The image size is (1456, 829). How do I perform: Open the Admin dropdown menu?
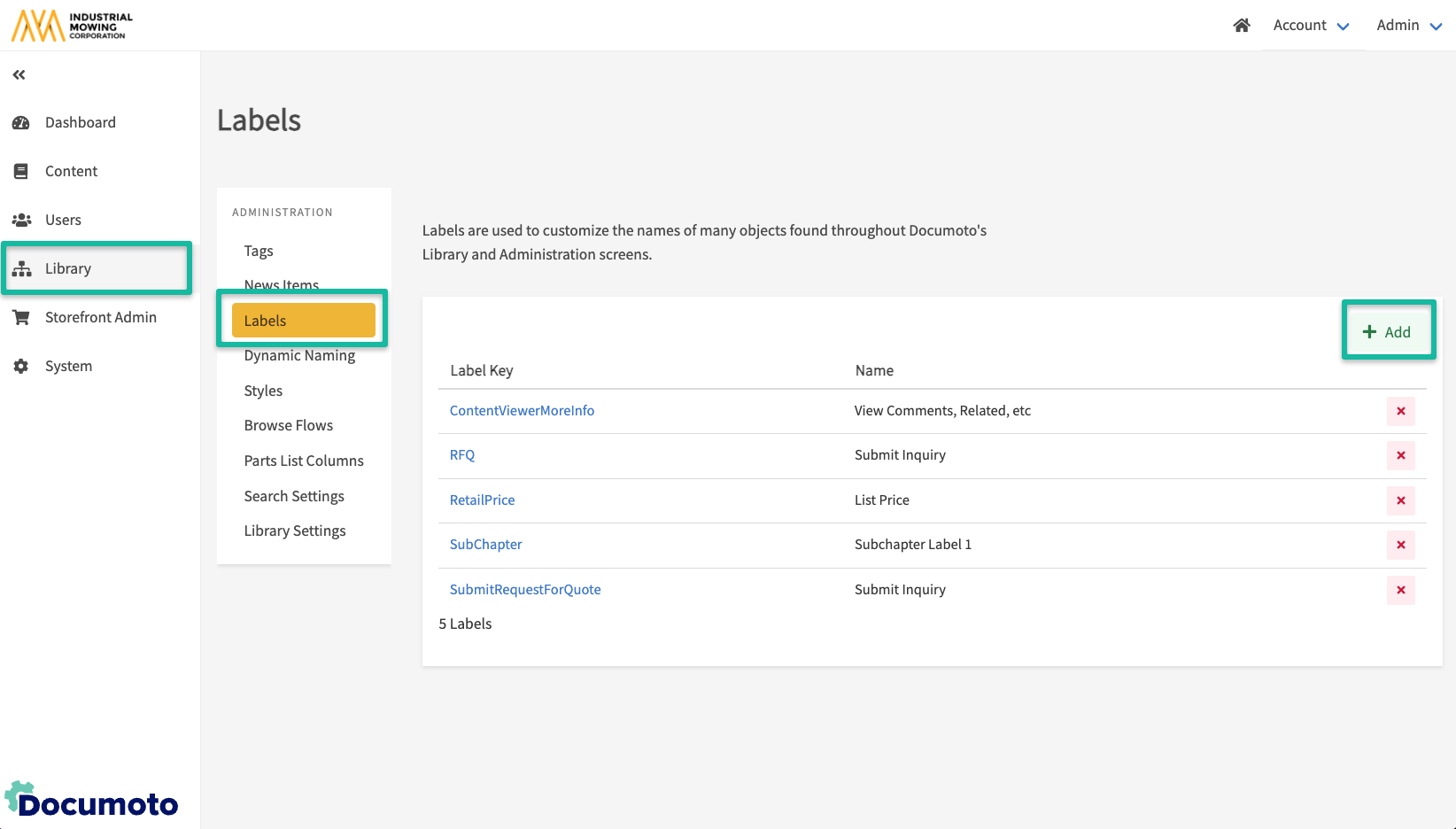tap(1408, 26)
